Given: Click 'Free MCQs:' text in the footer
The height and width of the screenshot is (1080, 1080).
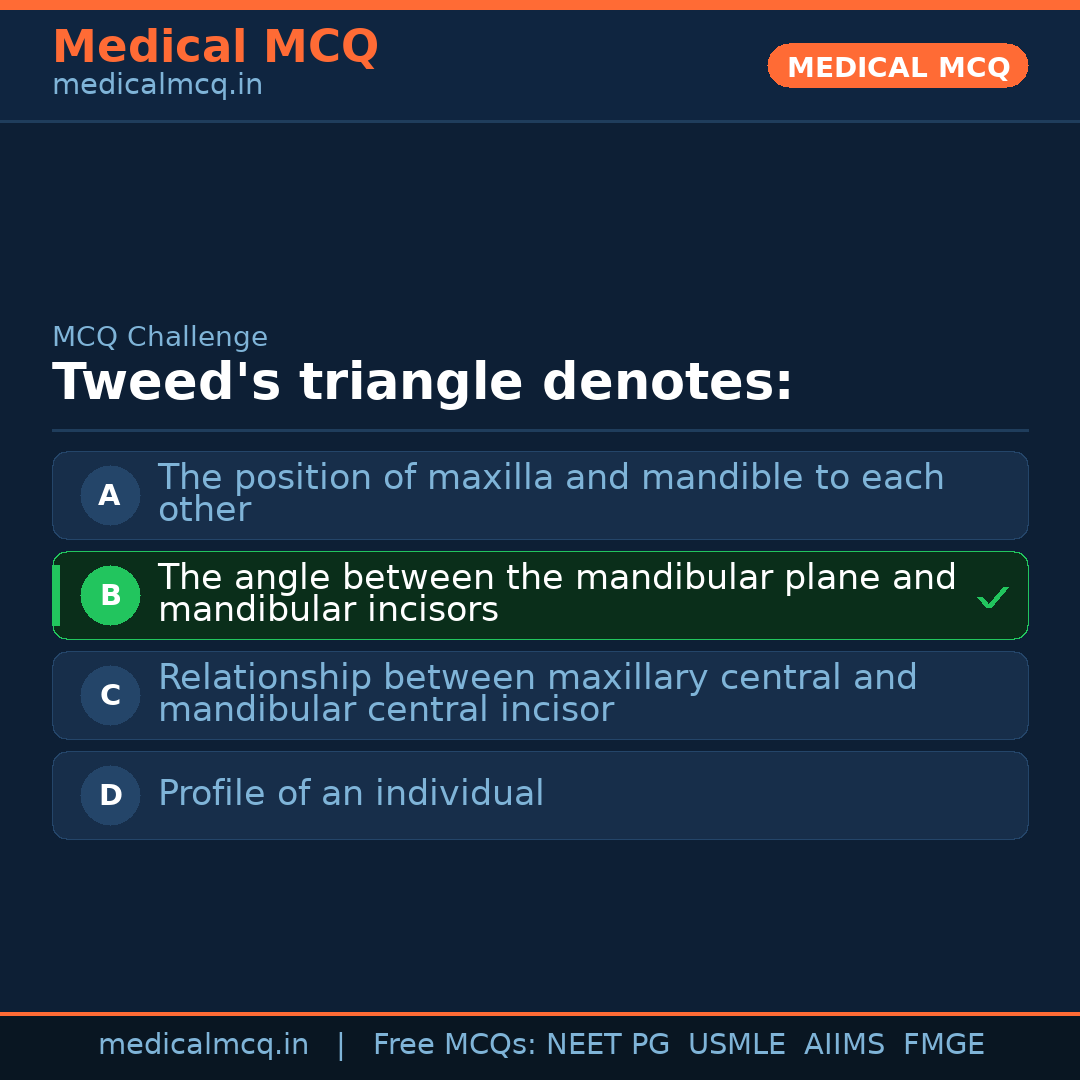Looking at the screenshot, I should click(455, 1045).
